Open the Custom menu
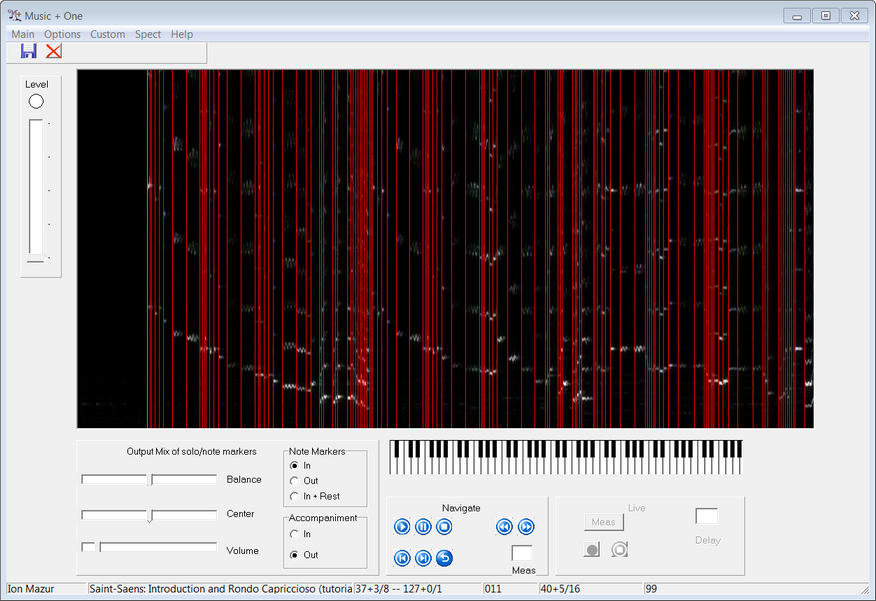This screenshot has width=876, height=601. (x=108, y=34)
